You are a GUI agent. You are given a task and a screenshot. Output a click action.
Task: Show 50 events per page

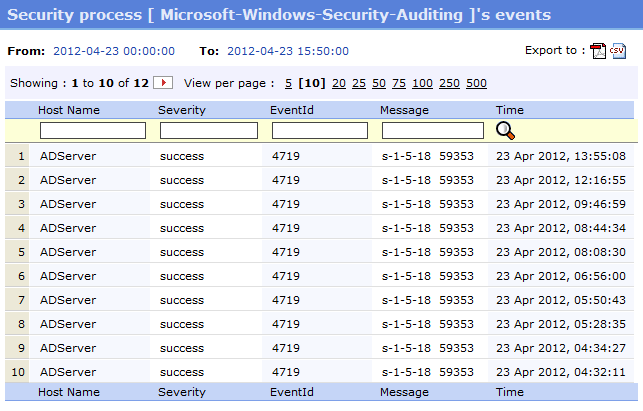pyautogui.click(x=379, y=84)
